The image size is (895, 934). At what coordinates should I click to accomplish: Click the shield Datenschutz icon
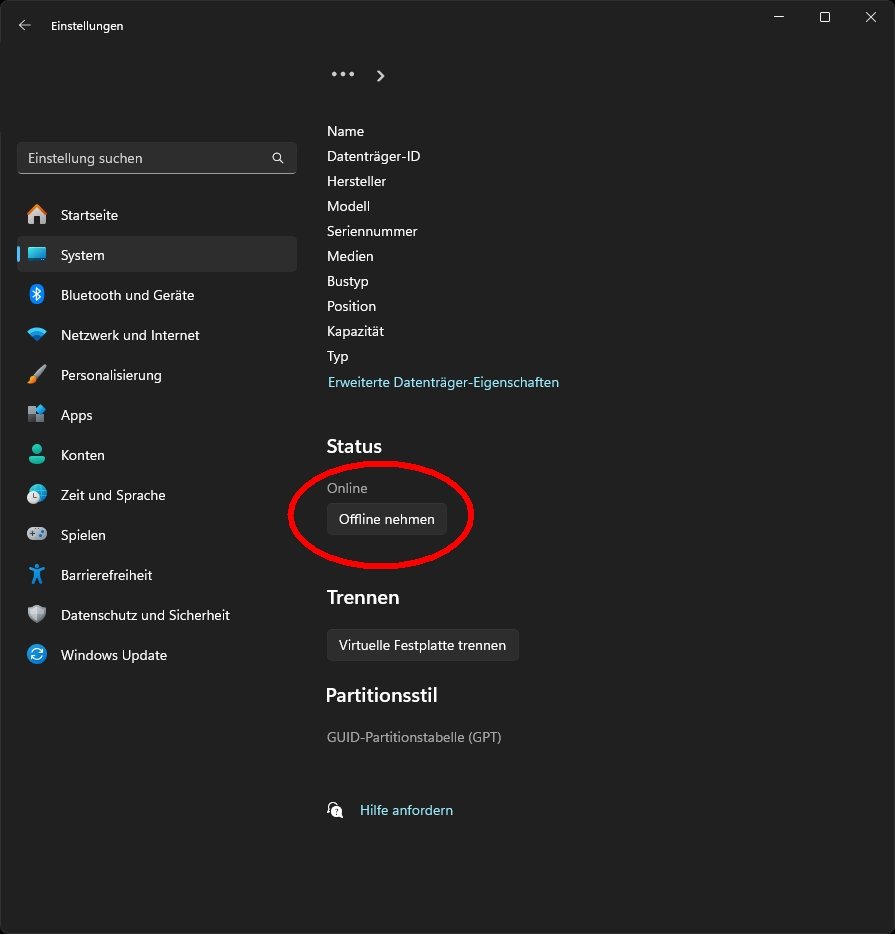37,614
